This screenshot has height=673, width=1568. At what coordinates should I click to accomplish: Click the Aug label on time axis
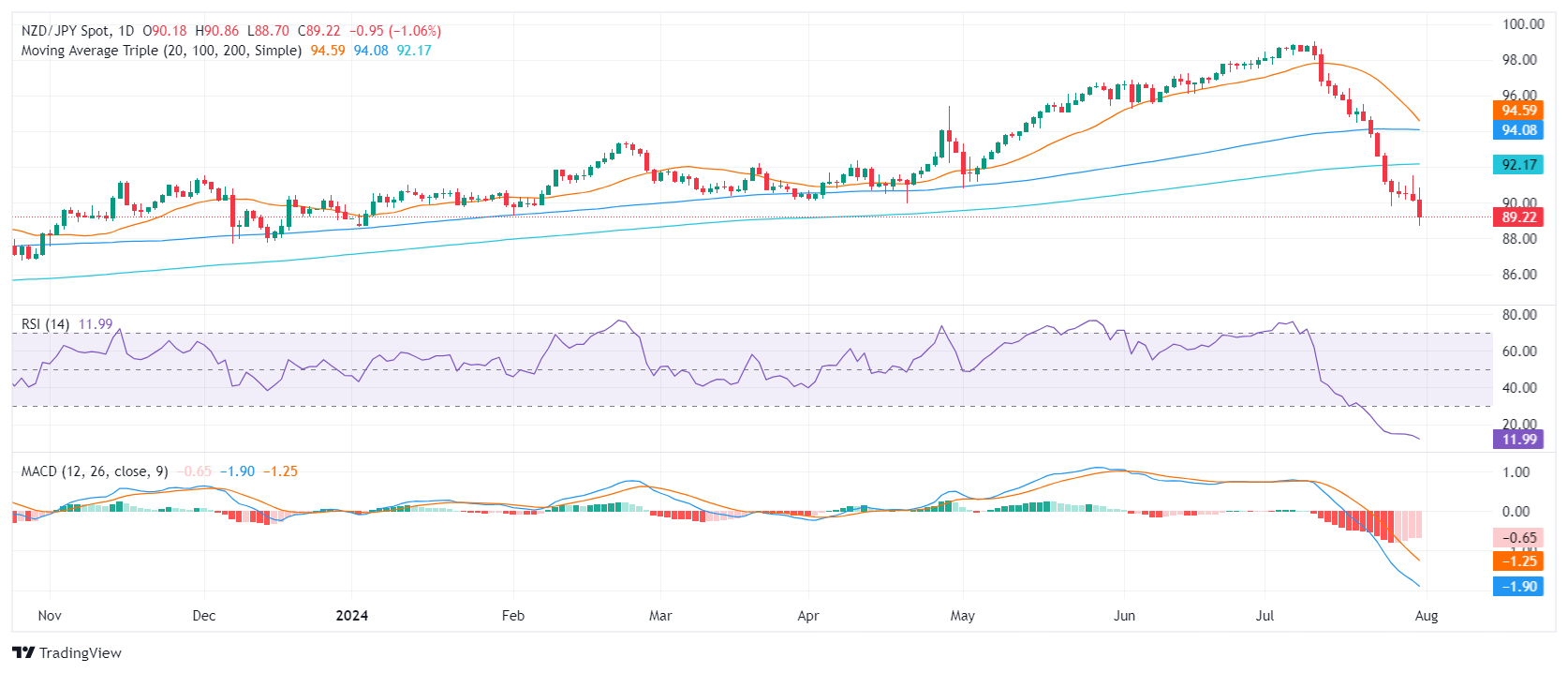(x=1426, y=616)
